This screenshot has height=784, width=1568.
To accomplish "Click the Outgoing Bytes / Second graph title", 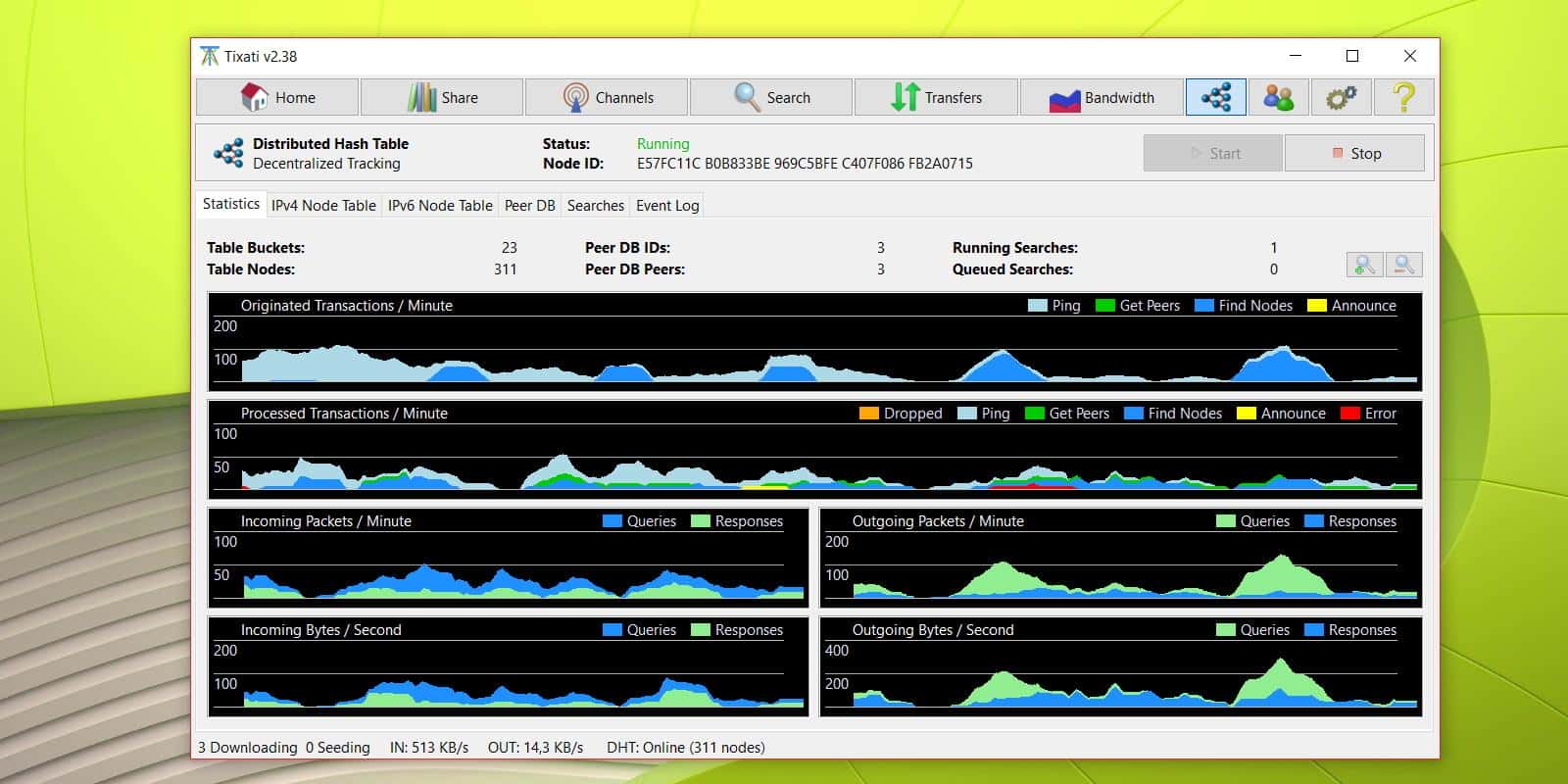I will [933, 630].
